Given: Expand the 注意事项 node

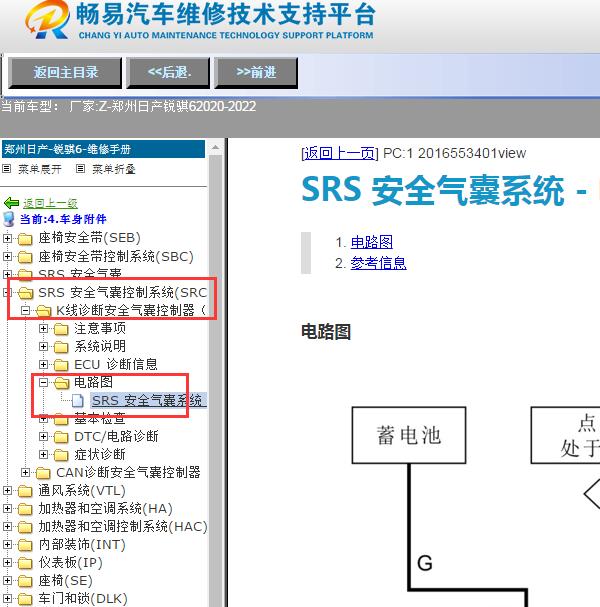Looking at the screenshot, I should [43, 329].
